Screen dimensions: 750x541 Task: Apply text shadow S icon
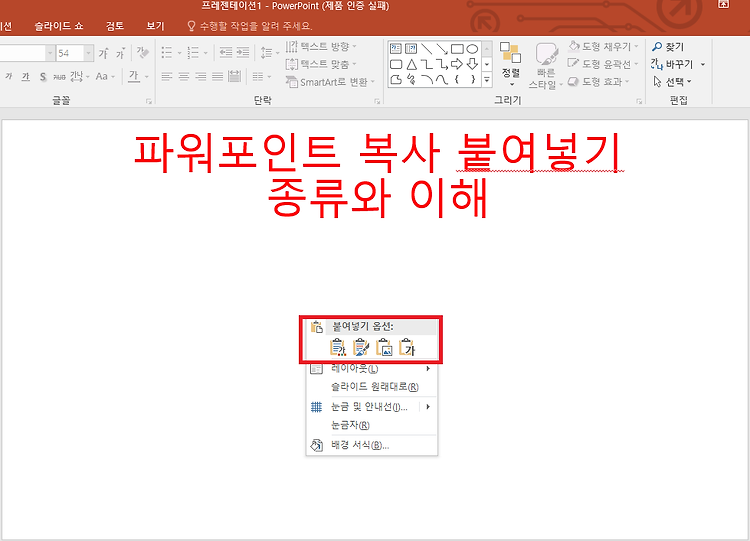coord(43,77)
